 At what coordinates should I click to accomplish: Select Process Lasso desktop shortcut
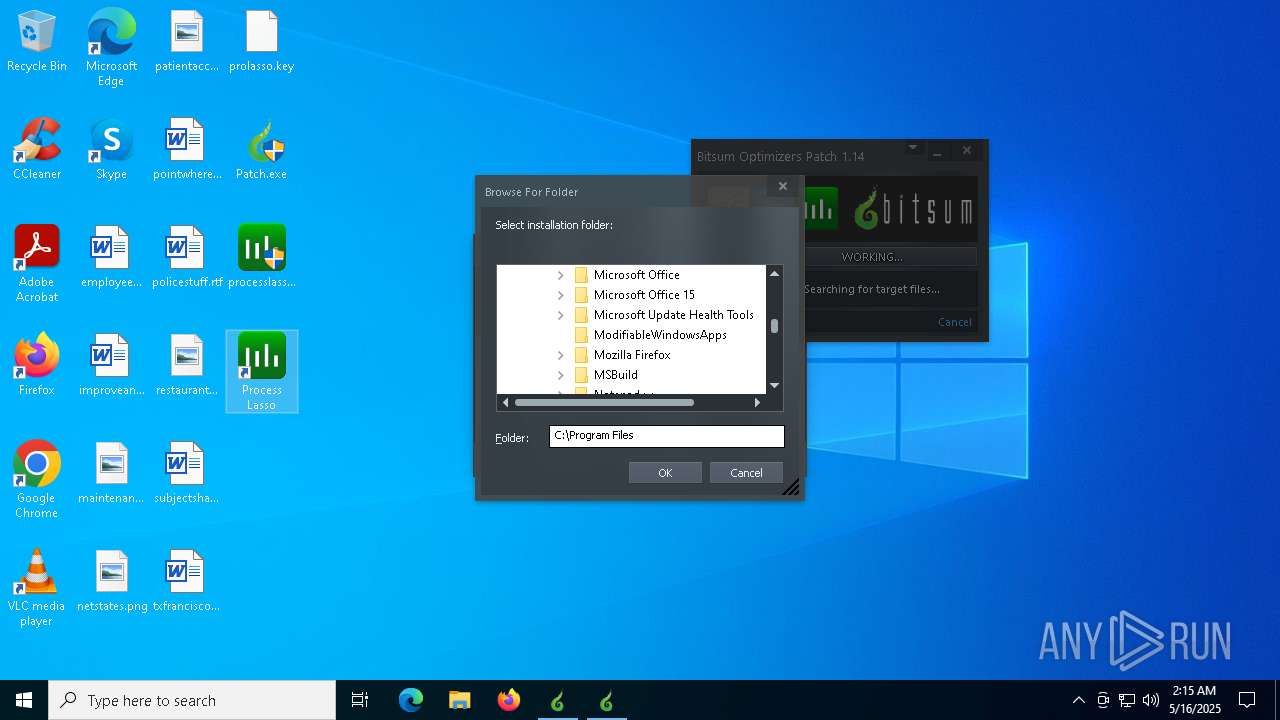click(261, 371)
